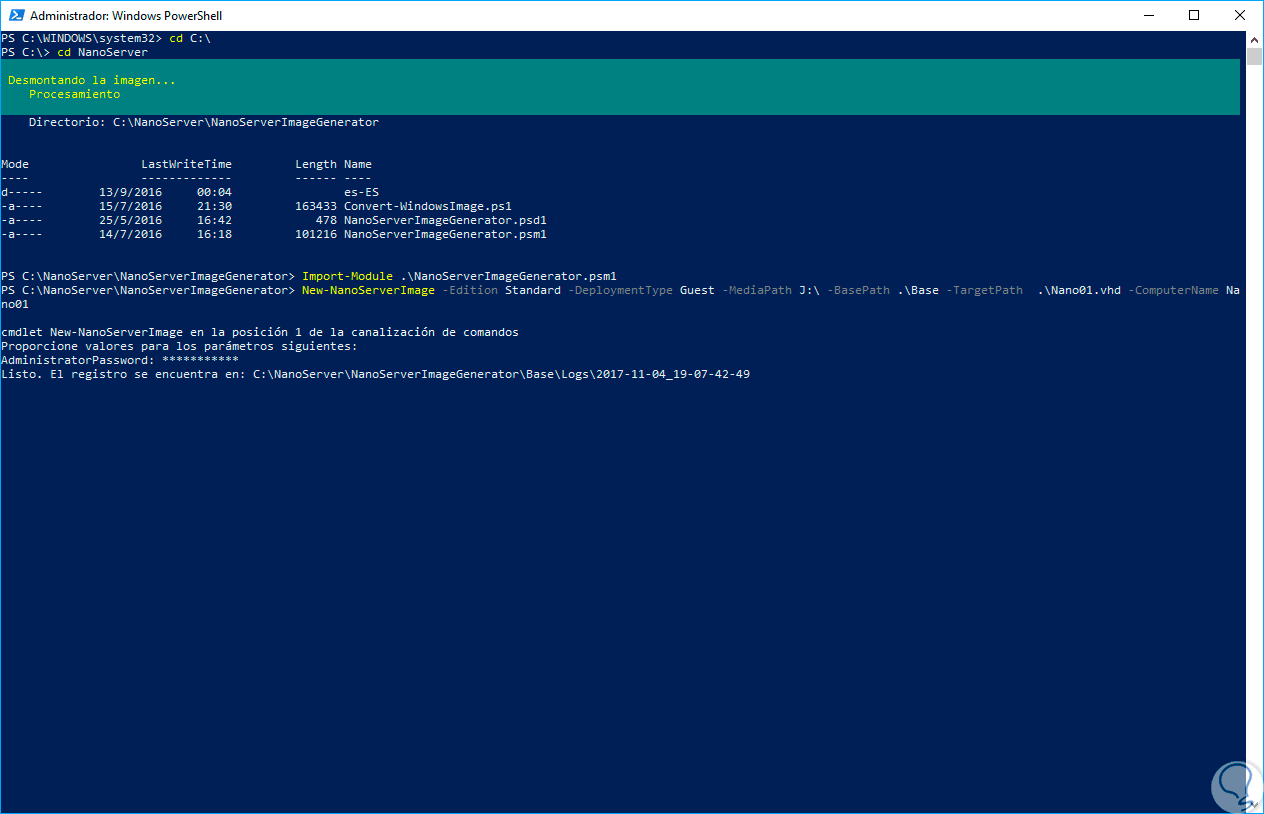1264x814 pixels.
Task: Click the scrollbar down arrow
Action: tap(1254, 805)
